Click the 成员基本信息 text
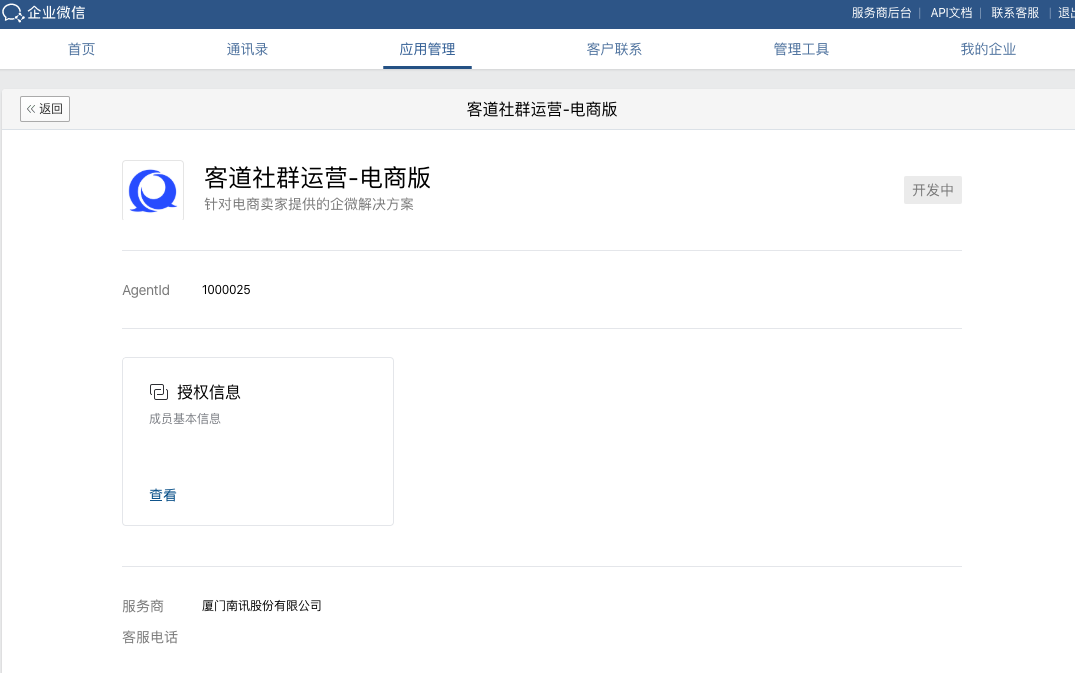Viewport: 1075px width, 673px height. pyautogui.click(x=185, y=419)
